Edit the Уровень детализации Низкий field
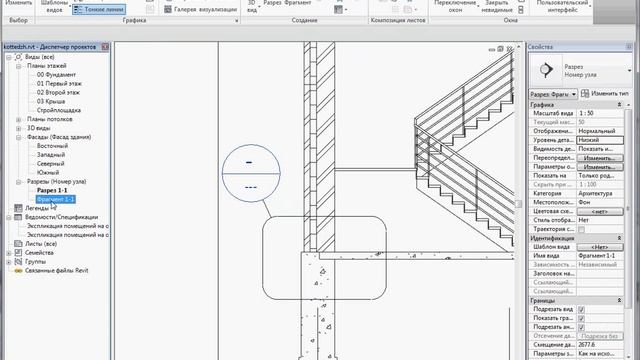The width and height of the screenshot is (640, 360). [600, 140]
